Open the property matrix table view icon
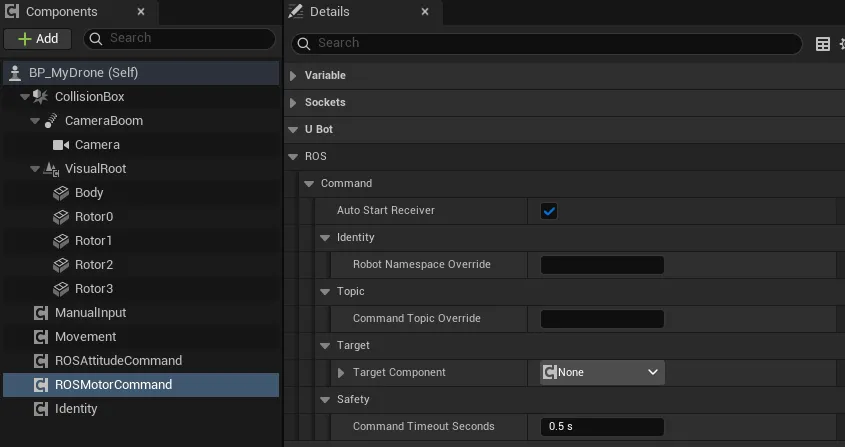 822,44
